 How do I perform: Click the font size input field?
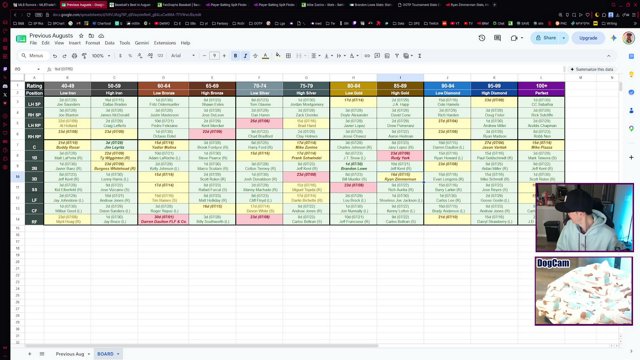tap(214, 56)
